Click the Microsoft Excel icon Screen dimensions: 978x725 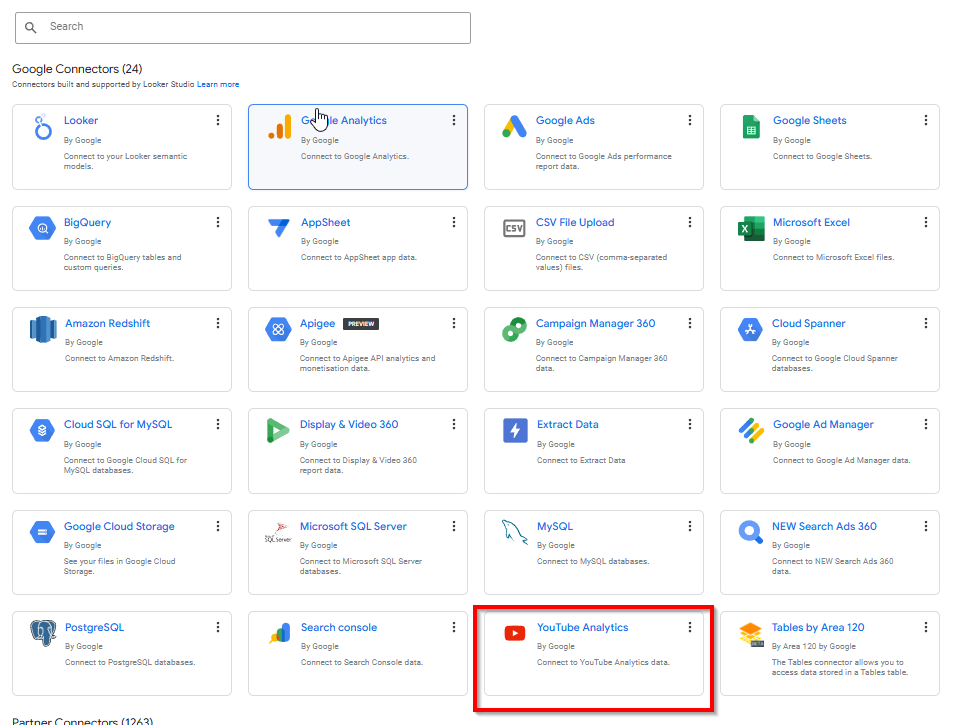(x=750, y=229)
